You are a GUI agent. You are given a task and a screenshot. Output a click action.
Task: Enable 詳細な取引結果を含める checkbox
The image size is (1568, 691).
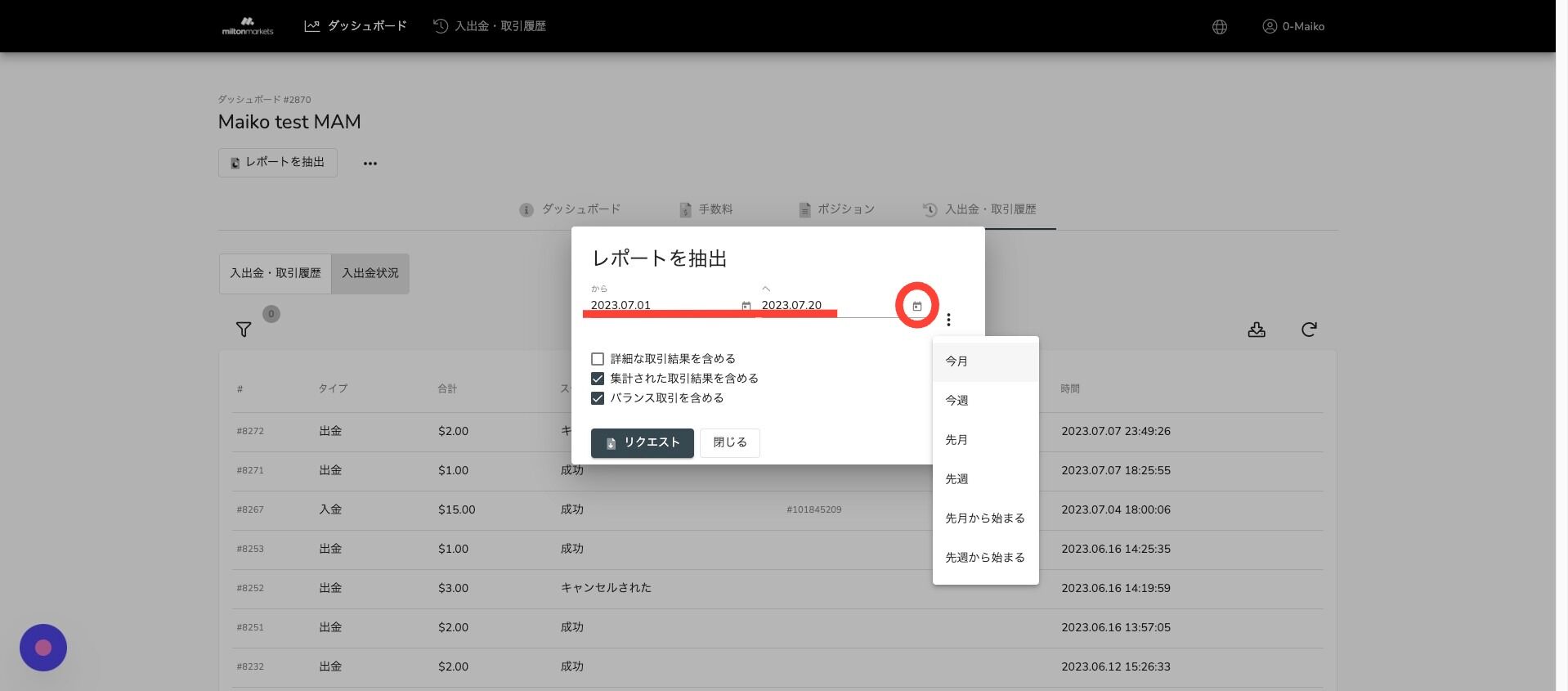(x=598, y=359)
